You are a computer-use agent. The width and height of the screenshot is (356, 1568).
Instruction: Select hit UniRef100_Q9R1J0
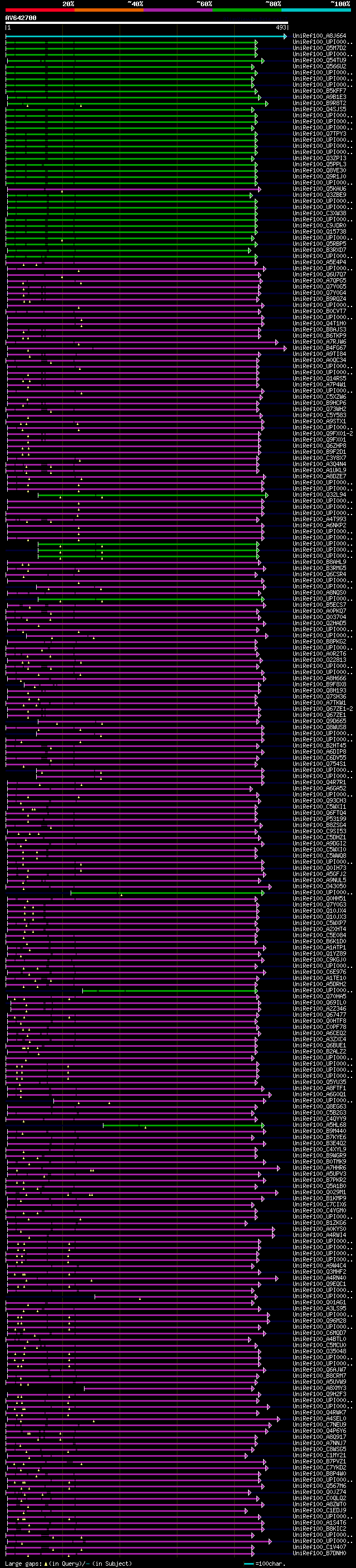point(319,176)
